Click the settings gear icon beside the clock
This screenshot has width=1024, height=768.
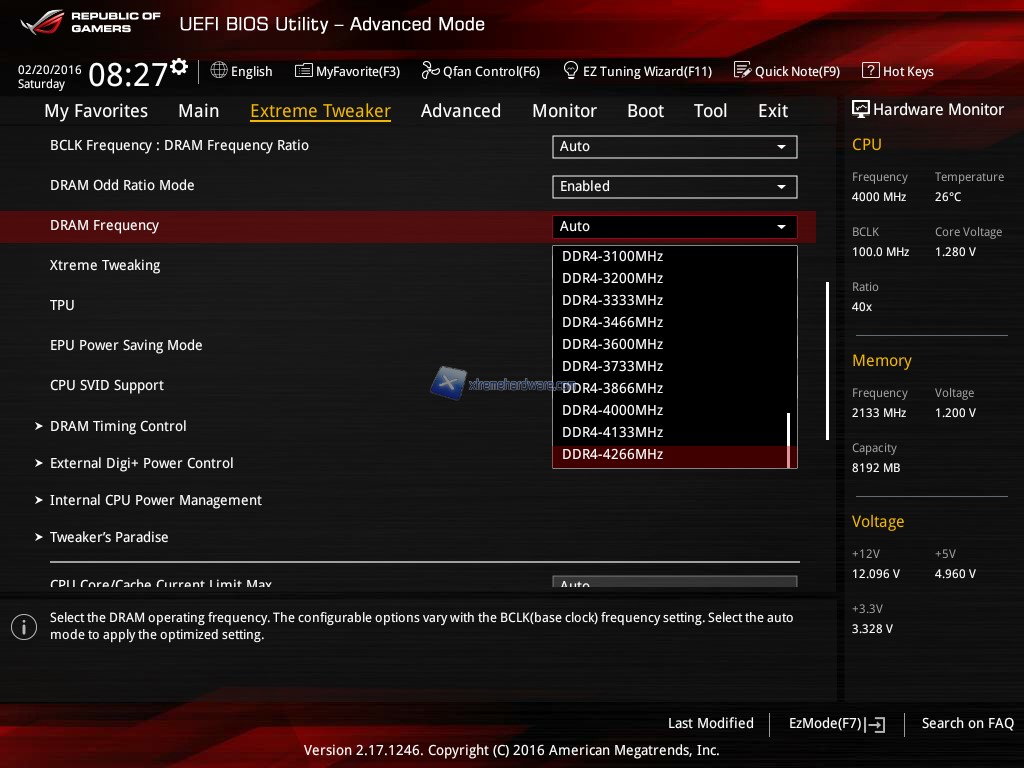179,67
